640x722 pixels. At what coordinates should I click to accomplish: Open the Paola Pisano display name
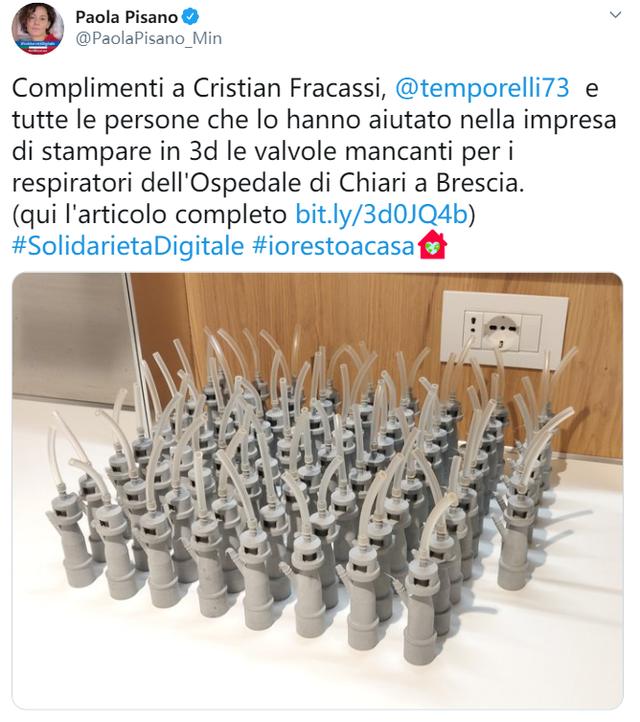tap(126, 17)
